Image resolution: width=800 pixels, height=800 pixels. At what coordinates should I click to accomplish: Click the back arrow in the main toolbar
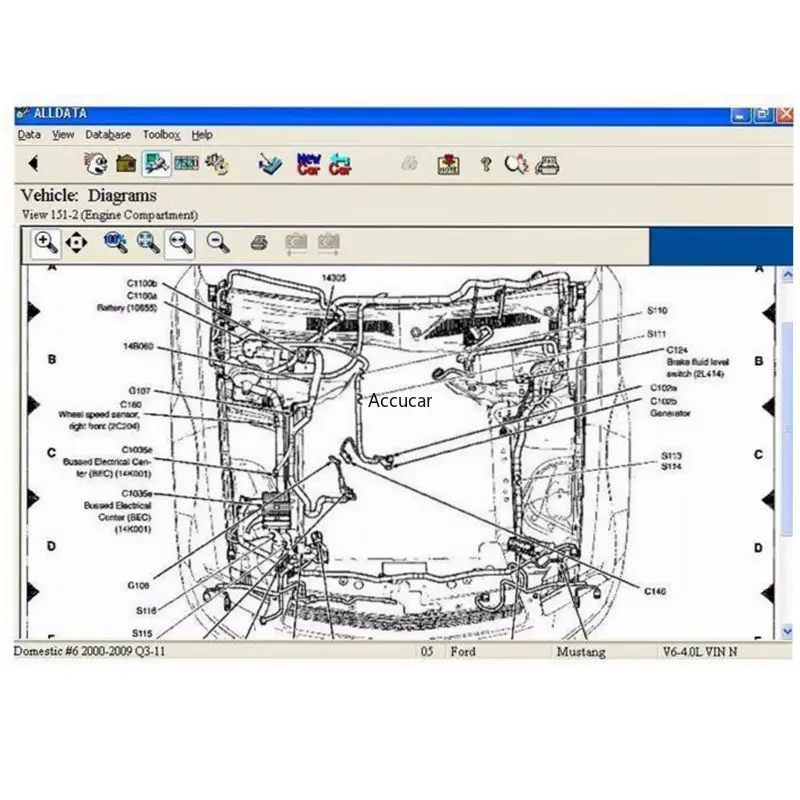pos(34,164)
